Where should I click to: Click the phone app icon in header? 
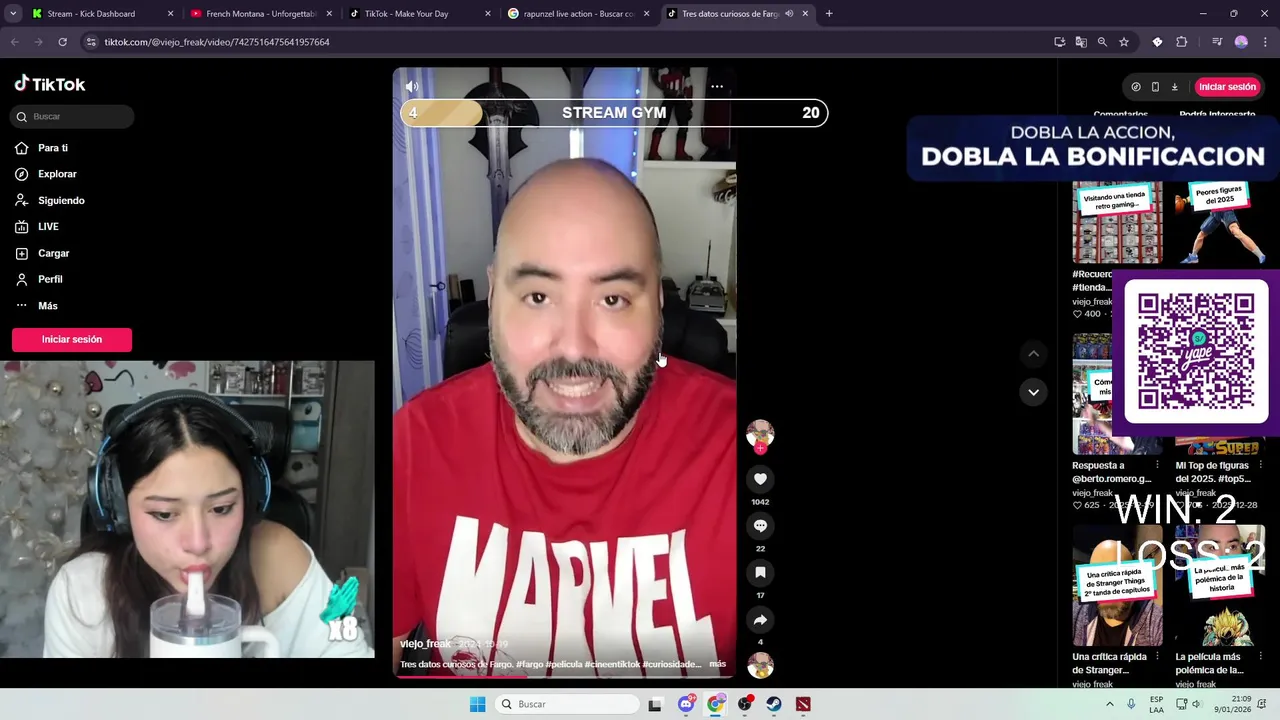coord(1155,87)
